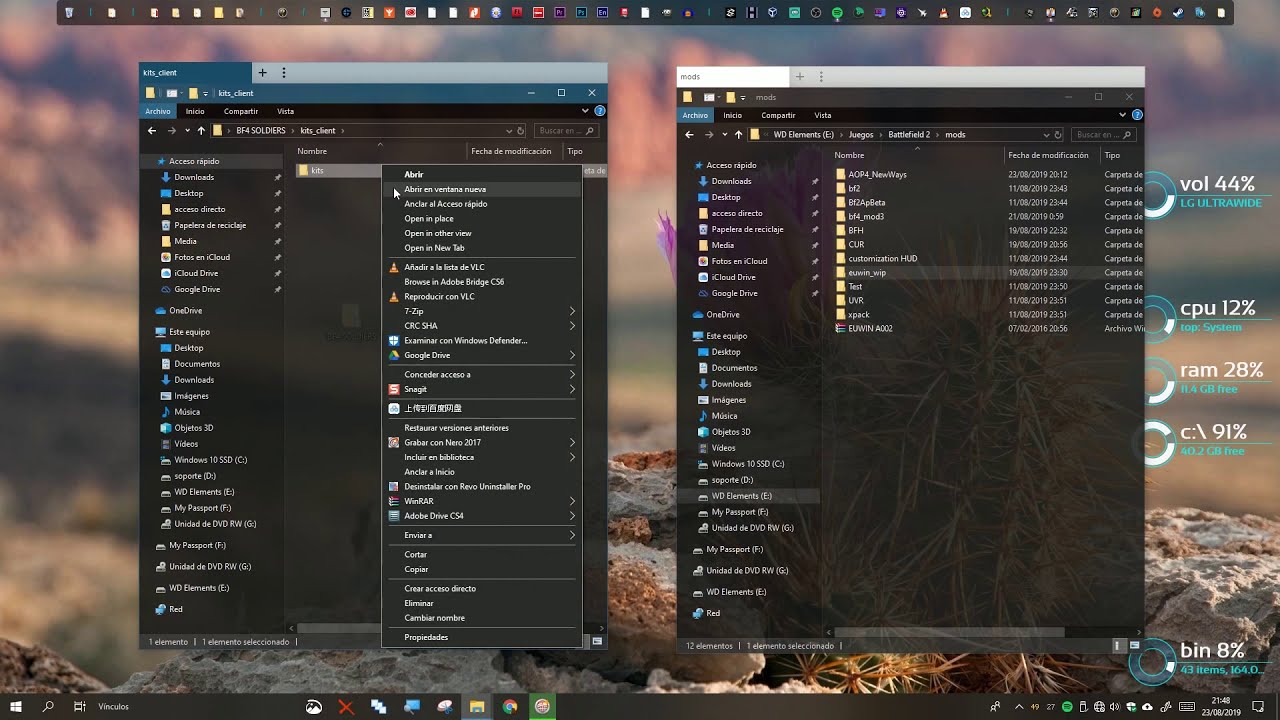Open Google Chrome from the taskbar
This screenshot has width=1280, height=720.
tap(510, 706)
